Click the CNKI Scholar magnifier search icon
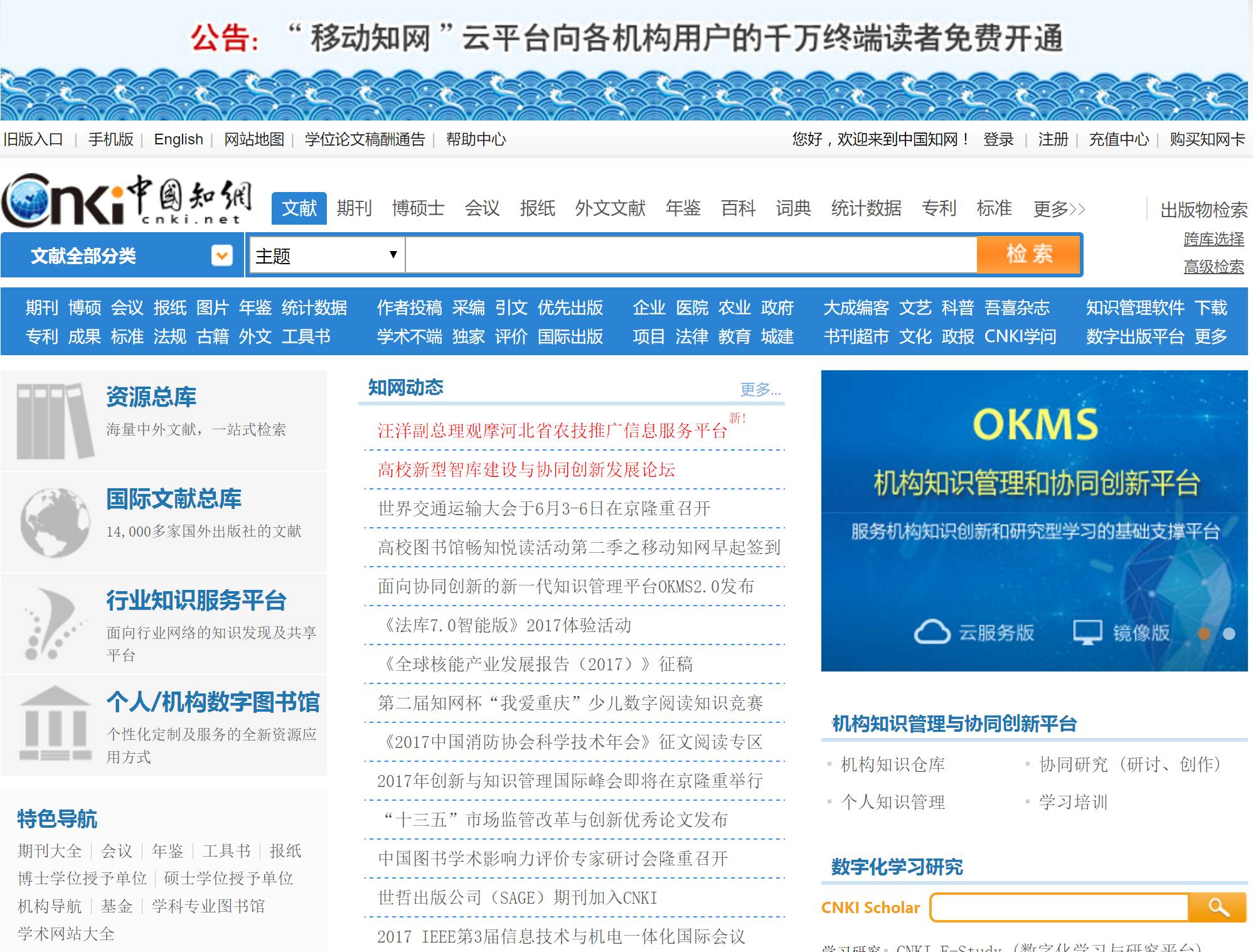The height and width of the screenshot is (952, 1253). click(x=1217, y=907)
